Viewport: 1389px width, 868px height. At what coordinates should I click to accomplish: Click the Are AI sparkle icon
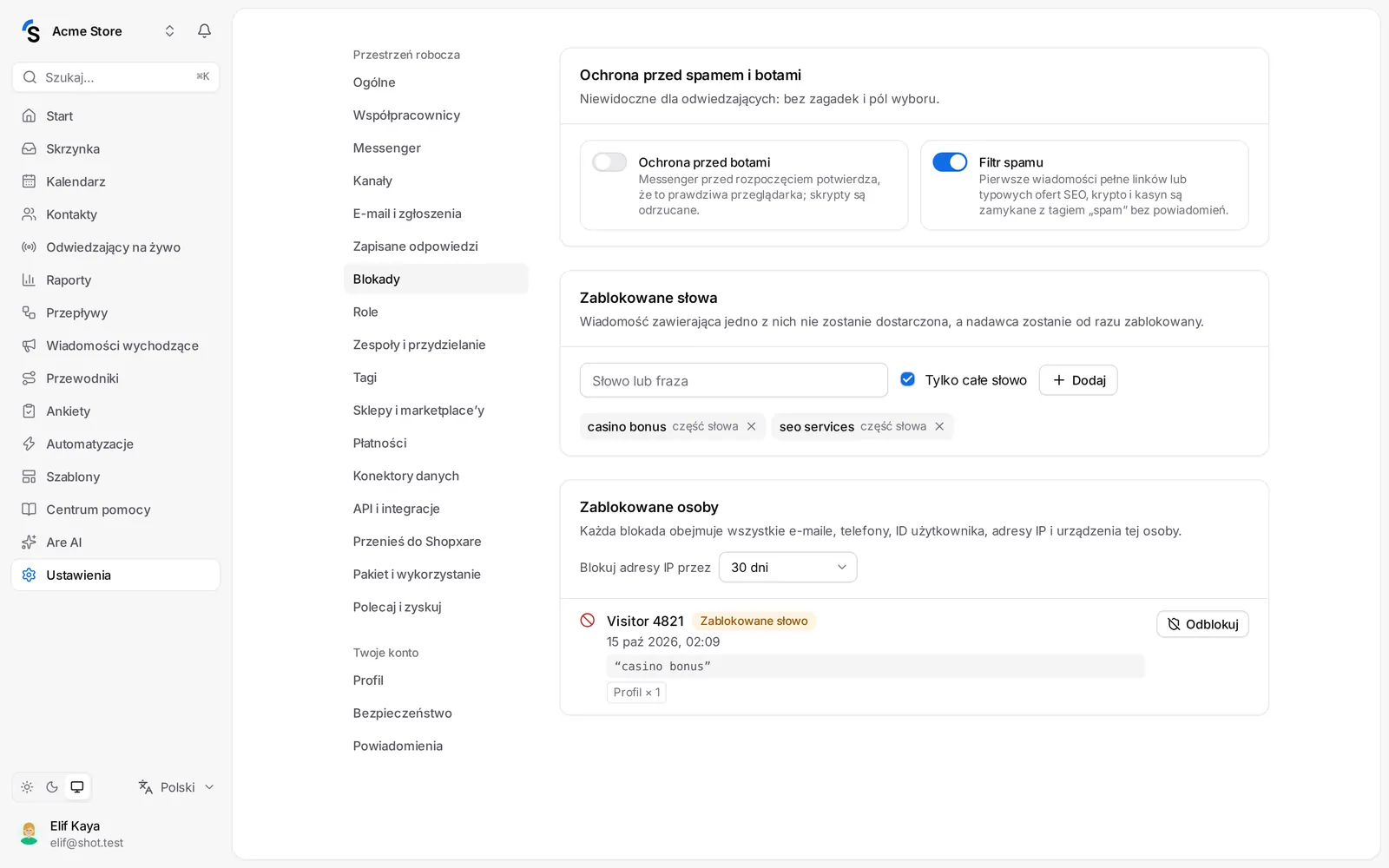[29, 542]
